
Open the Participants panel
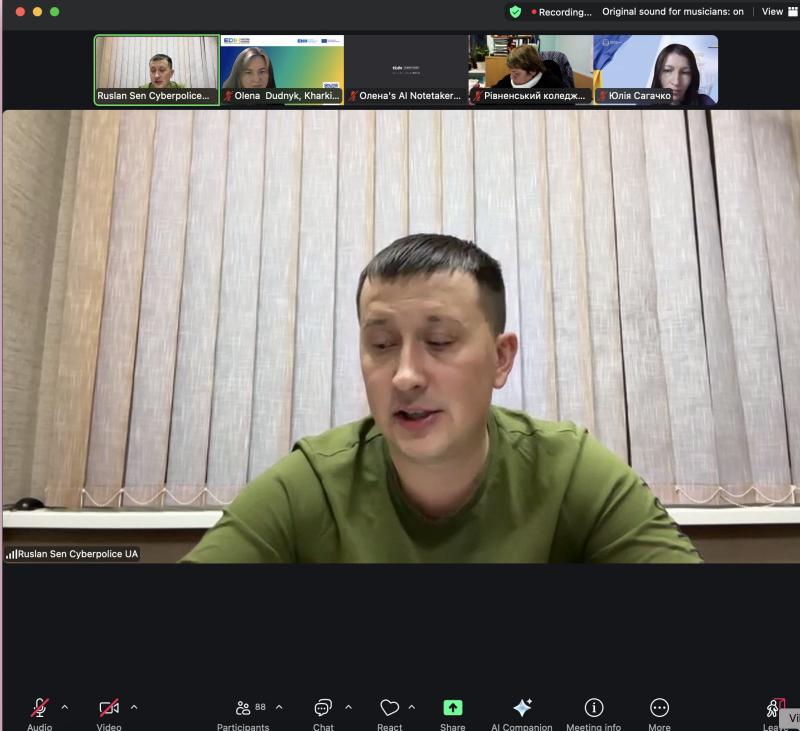pos(243,708)
